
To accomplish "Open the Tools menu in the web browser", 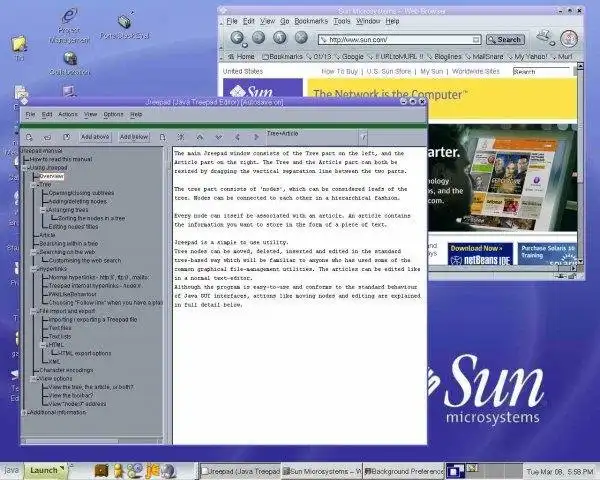I will (342, 21).
